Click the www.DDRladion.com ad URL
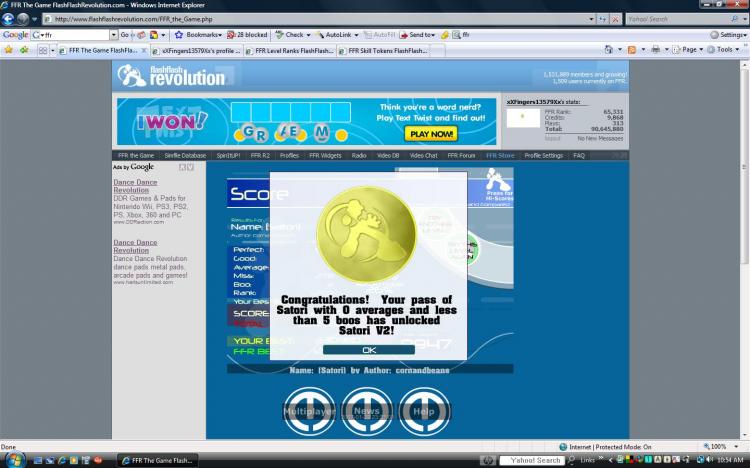The height and width of the screenshot is (468, 750). 139,222
